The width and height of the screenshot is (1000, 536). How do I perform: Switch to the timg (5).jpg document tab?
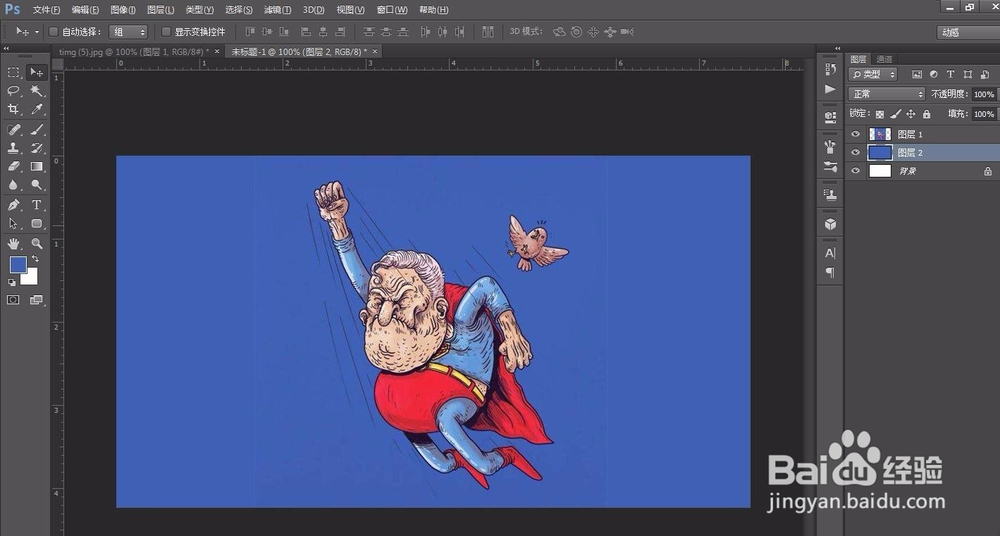point(134,52)
